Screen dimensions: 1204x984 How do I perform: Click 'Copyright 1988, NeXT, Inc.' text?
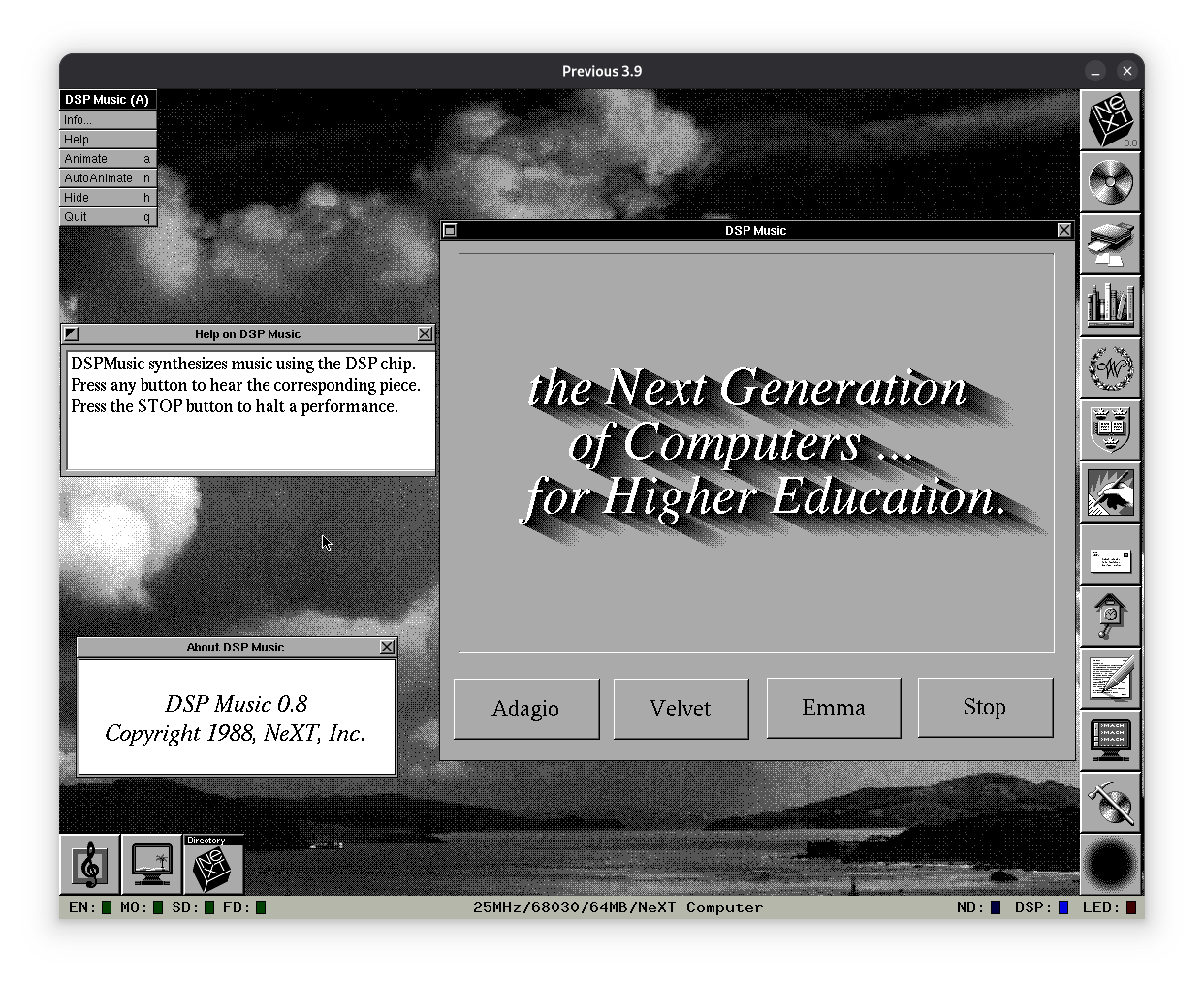tap(236, 734)
